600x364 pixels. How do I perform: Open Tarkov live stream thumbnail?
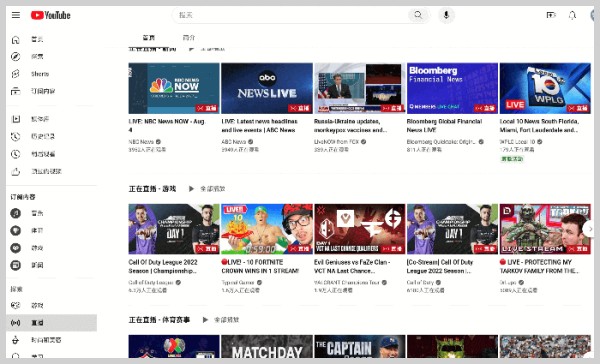(x=545, y=229)
